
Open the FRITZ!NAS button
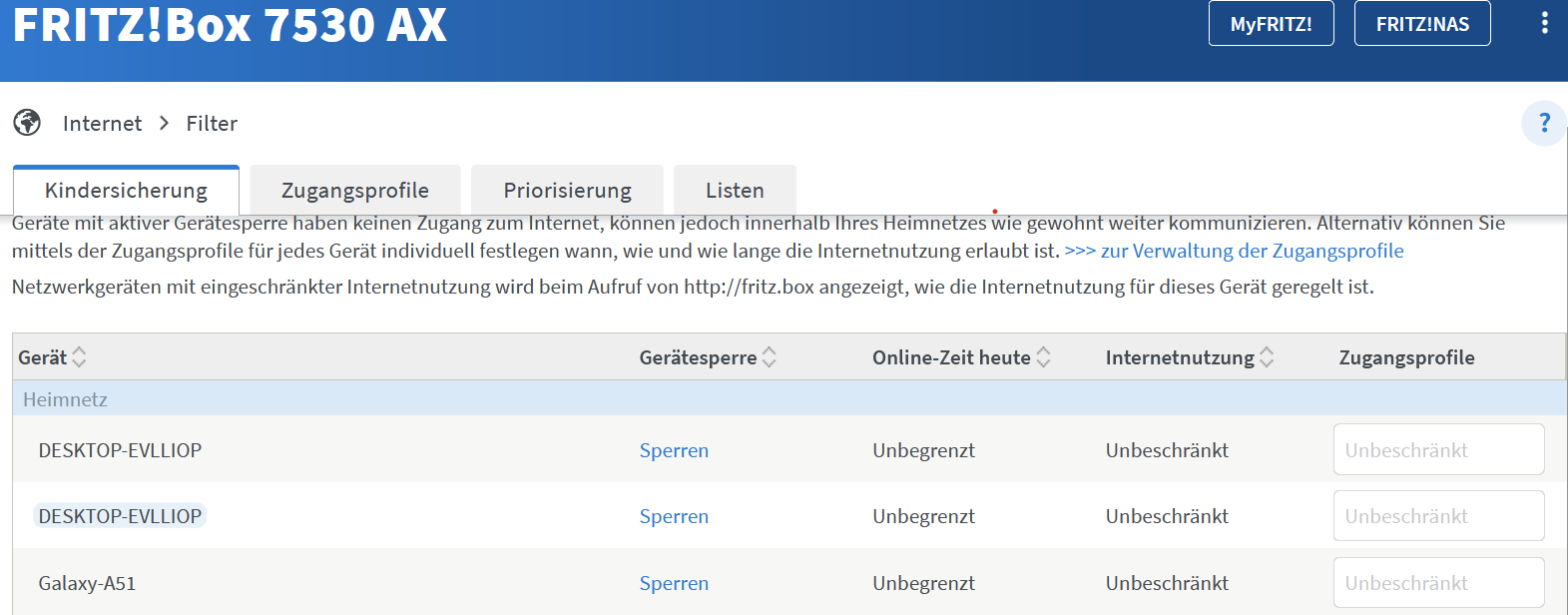click(x=1422, y=23)
